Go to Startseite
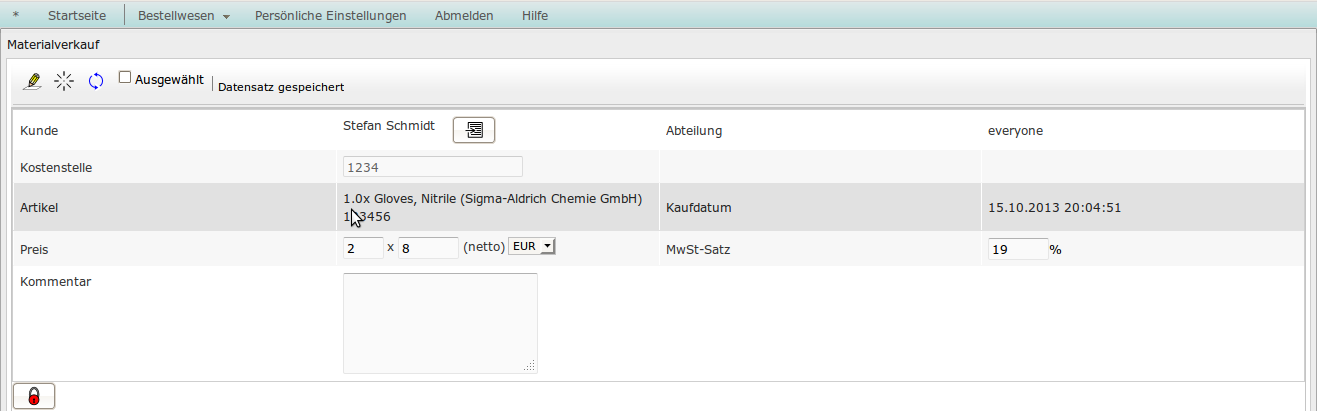This screenshot has height=411, width=1317. [x=77, y=16]
